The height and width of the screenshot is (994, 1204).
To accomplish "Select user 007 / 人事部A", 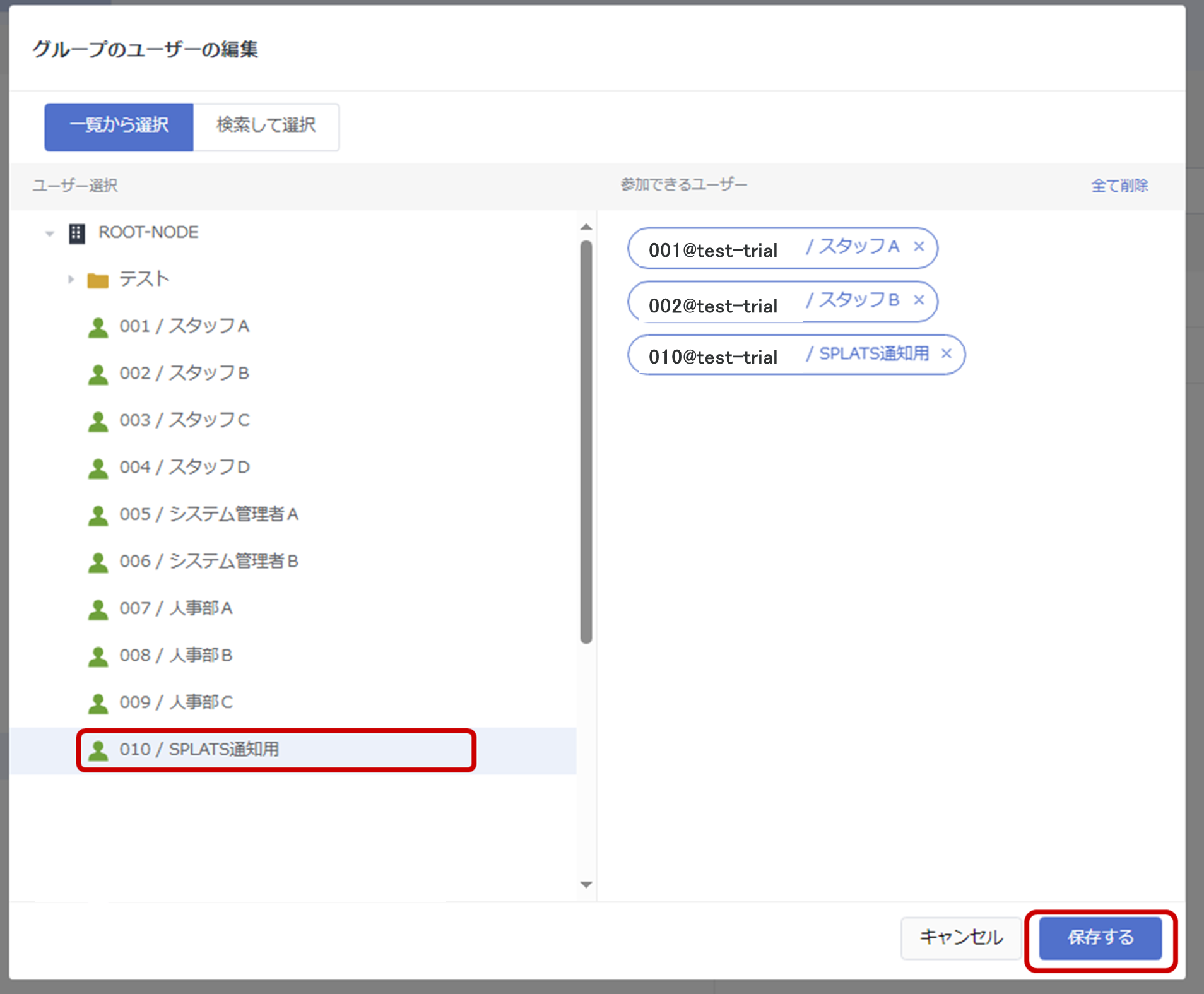I will point(176,608).
